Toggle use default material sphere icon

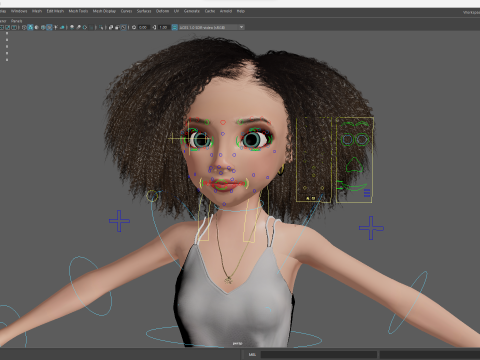pyautogui.click(x=37, y=27)
